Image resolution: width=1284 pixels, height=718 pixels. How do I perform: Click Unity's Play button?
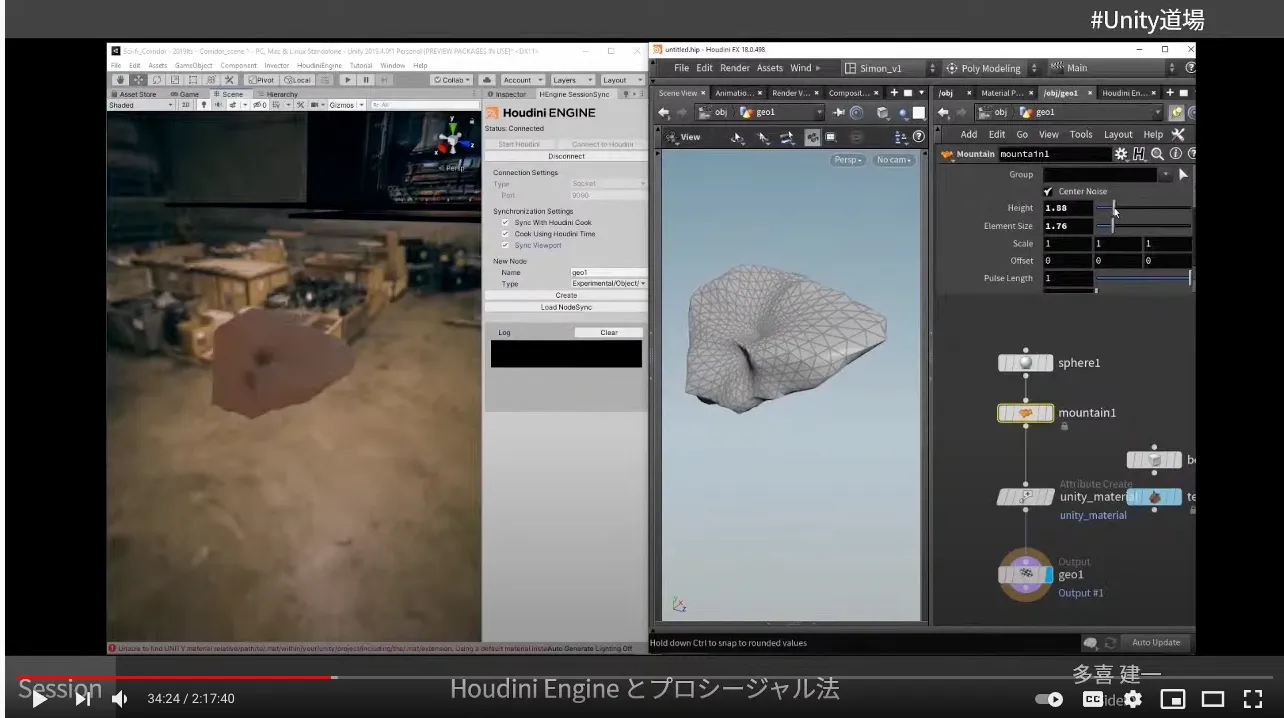point(347,80)
